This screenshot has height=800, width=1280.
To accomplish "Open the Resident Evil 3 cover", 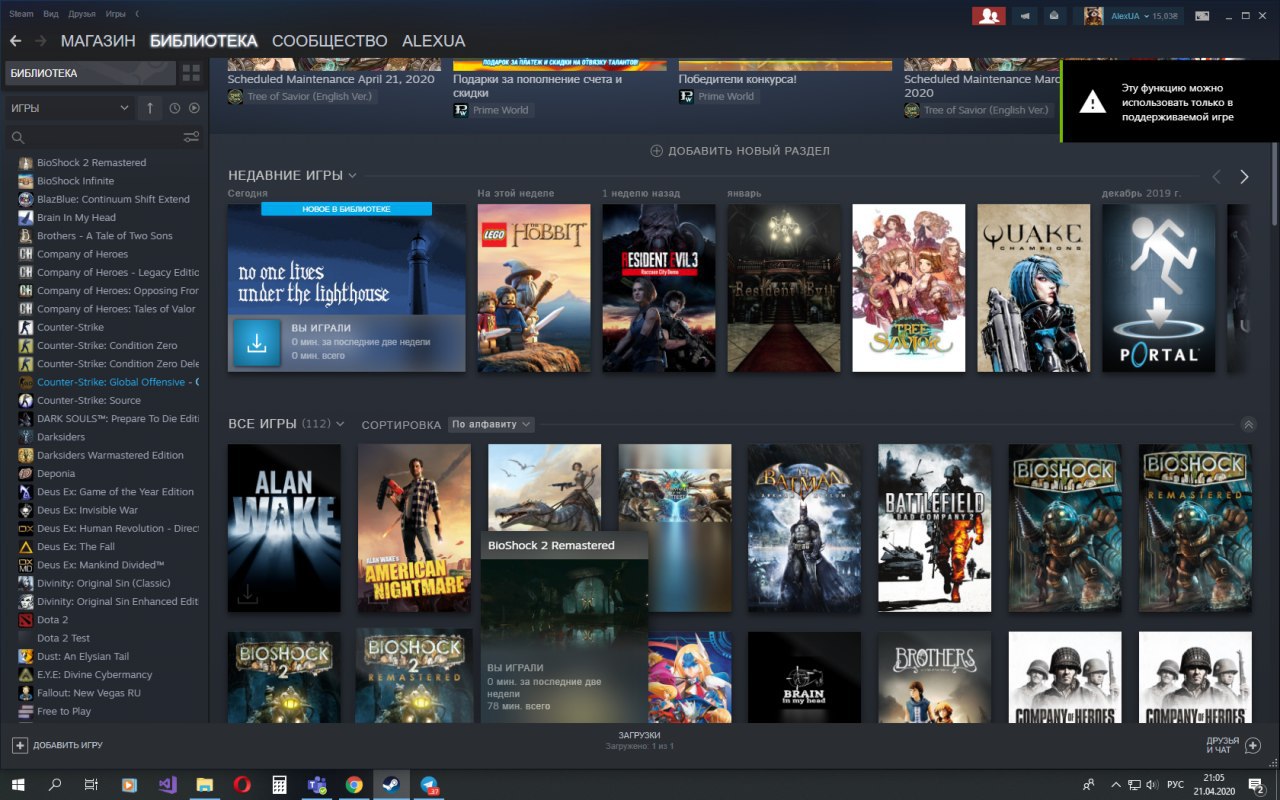I will pyautogui.click(x=659, y=288).
